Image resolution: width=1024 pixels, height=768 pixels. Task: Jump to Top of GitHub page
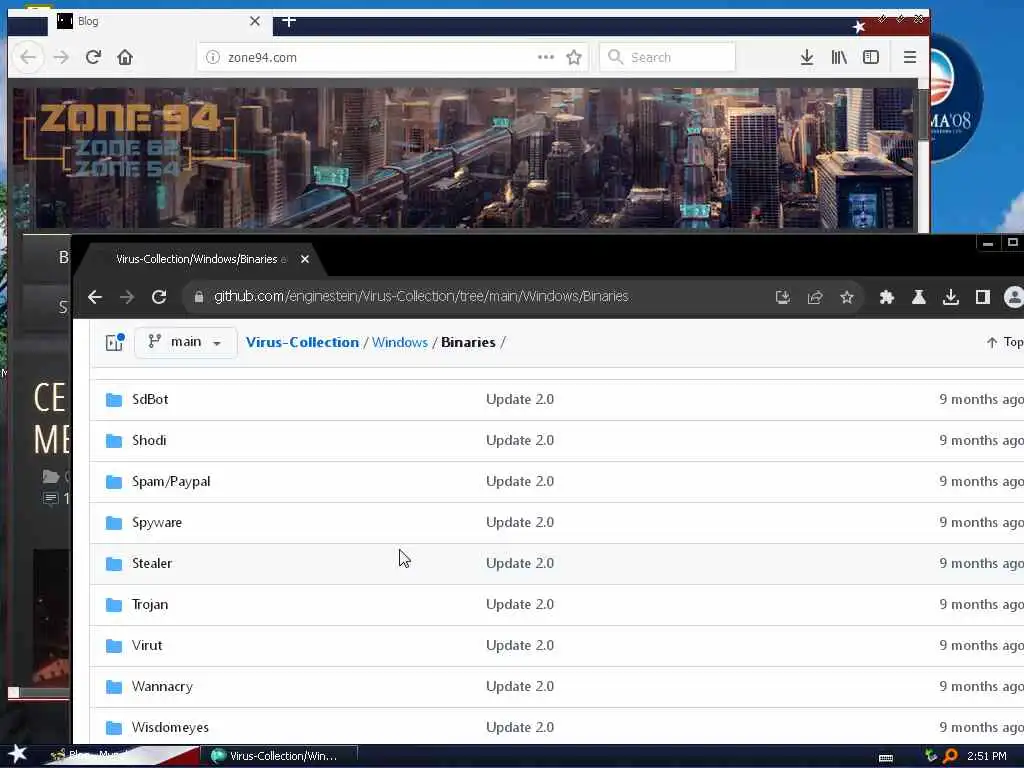click(1004, 342)
